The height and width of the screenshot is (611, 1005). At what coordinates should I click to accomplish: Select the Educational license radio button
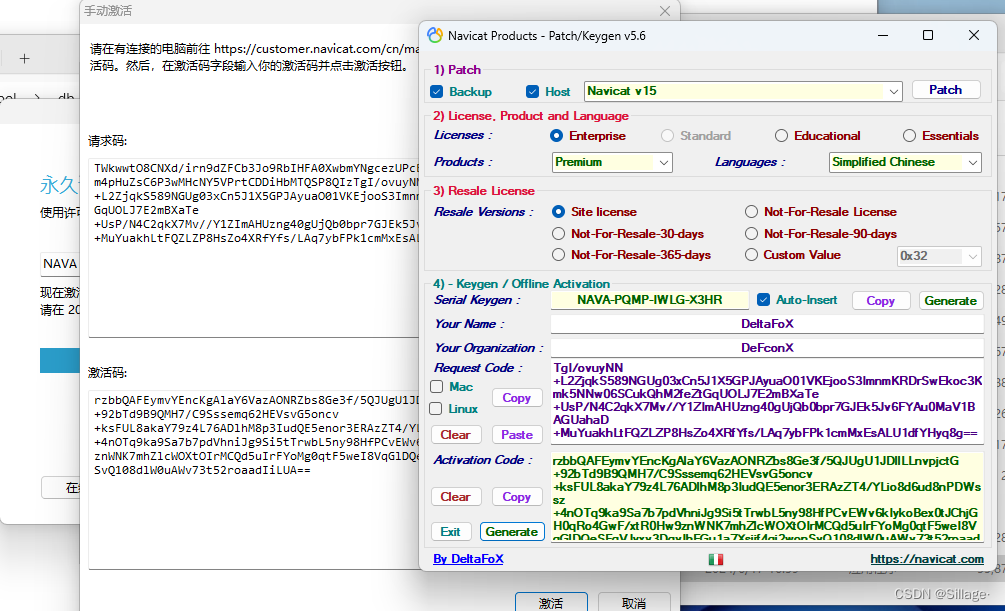[781, 136]
